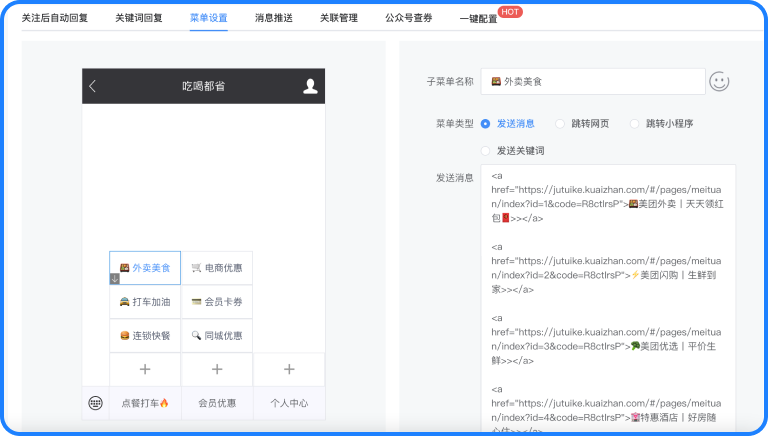Select the 发送消息 radio option
Viewport: 768px width, 436px height.
(x=485, y=124)
